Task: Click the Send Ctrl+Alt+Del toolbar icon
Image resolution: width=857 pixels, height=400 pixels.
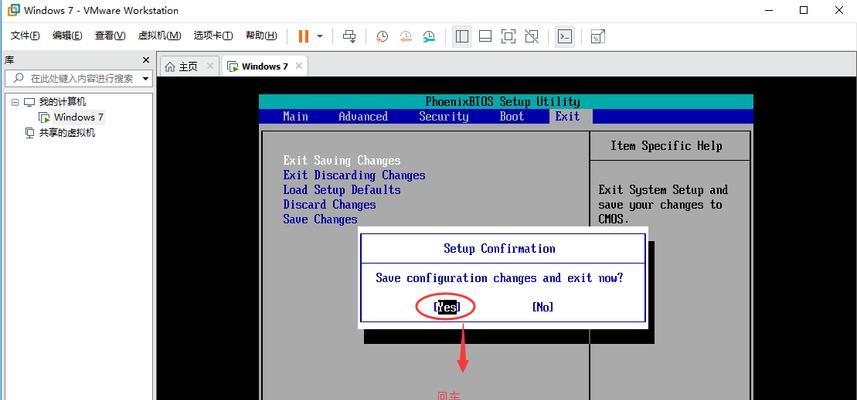Action: point(349,36)
